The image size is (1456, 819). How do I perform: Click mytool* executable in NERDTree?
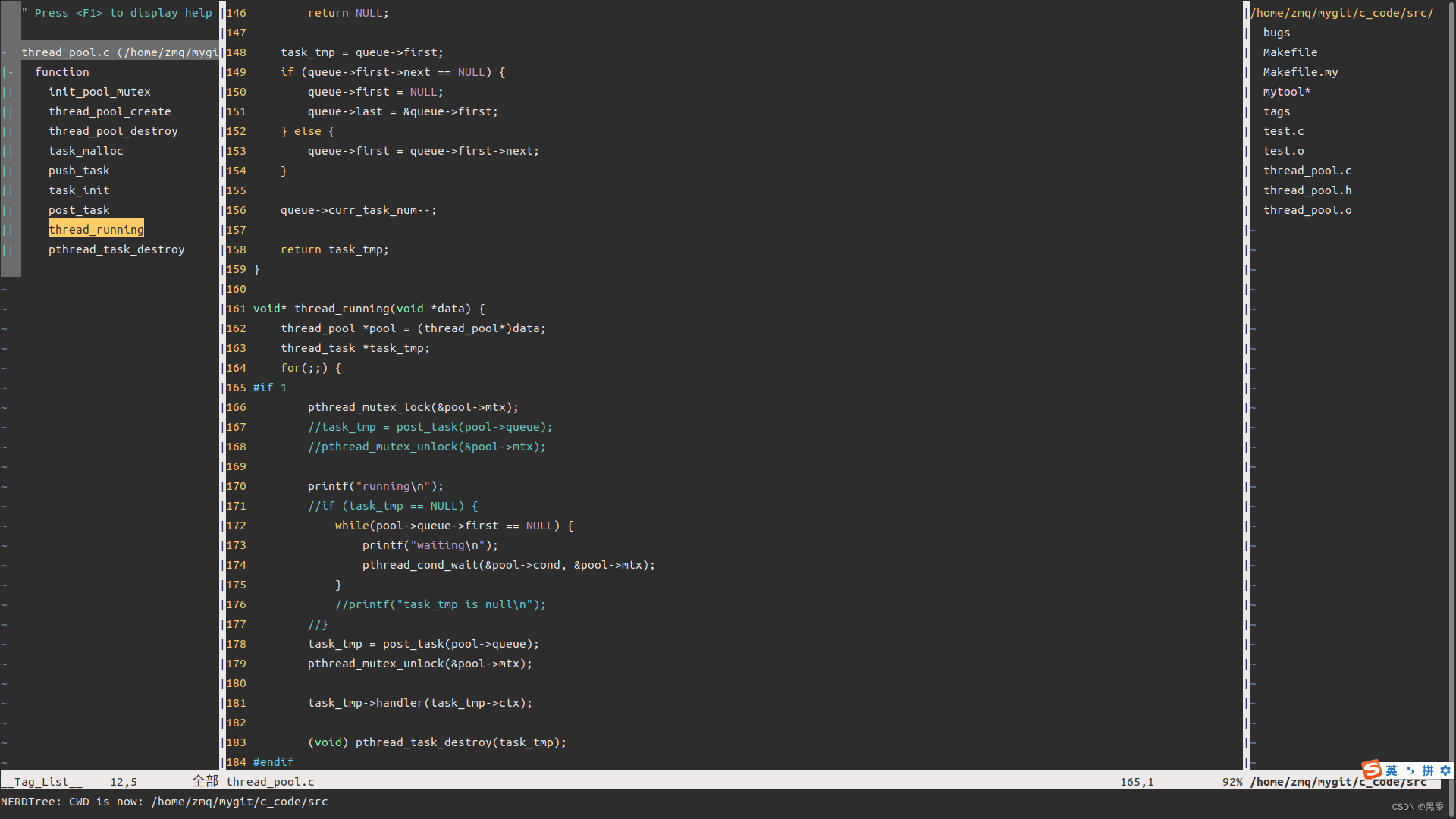pos(1286,92)
